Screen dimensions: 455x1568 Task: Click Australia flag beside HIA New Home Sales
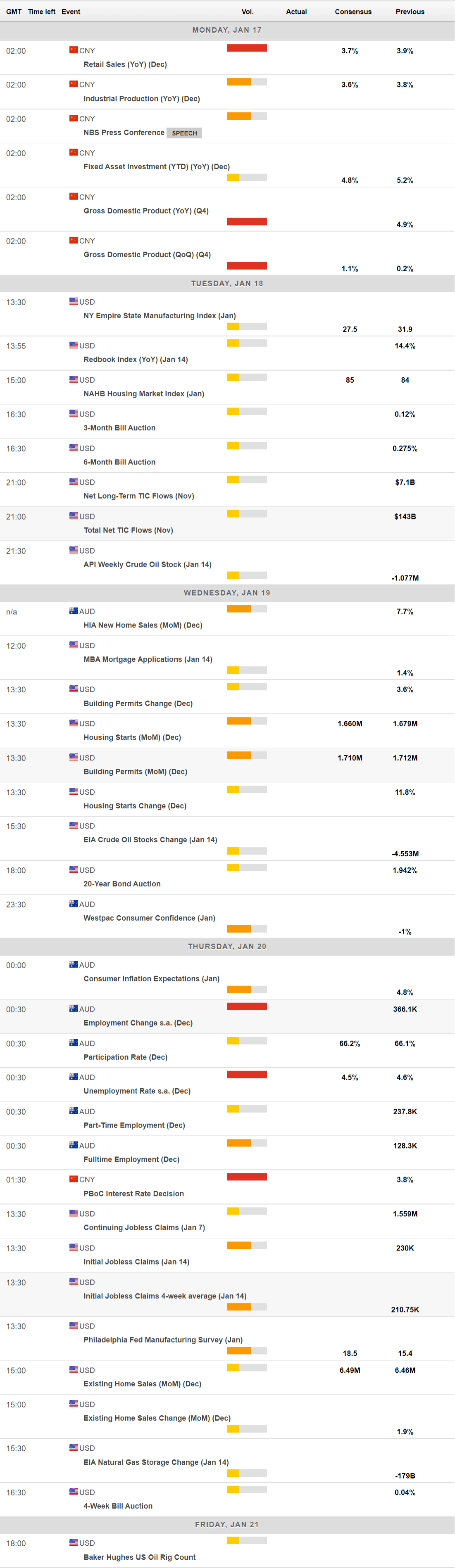pos(74,611)
